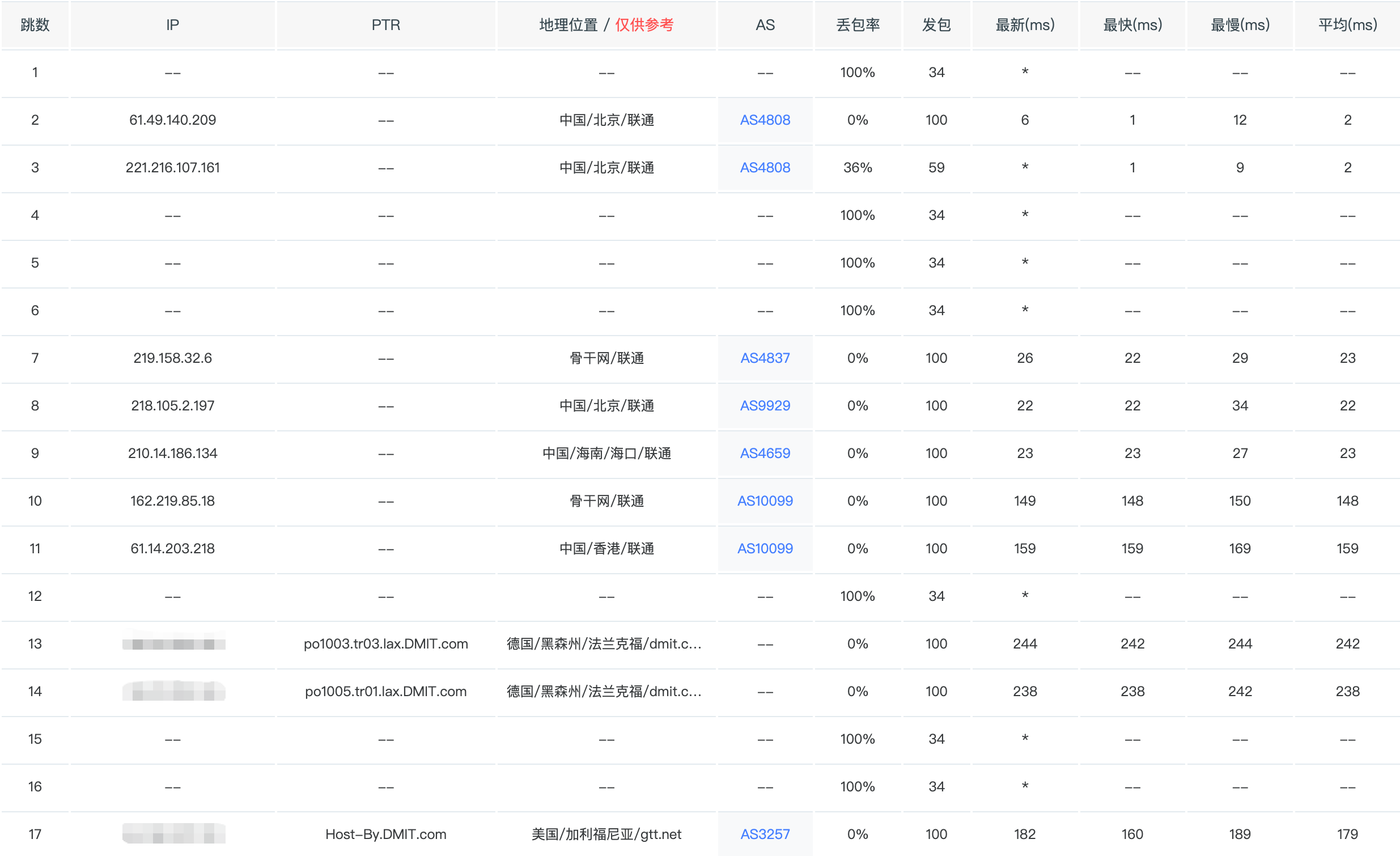The height and width of the screenshot is (856, 1400).
Task: Click the blurred IP in hop 13
Action: click(173, 644)
